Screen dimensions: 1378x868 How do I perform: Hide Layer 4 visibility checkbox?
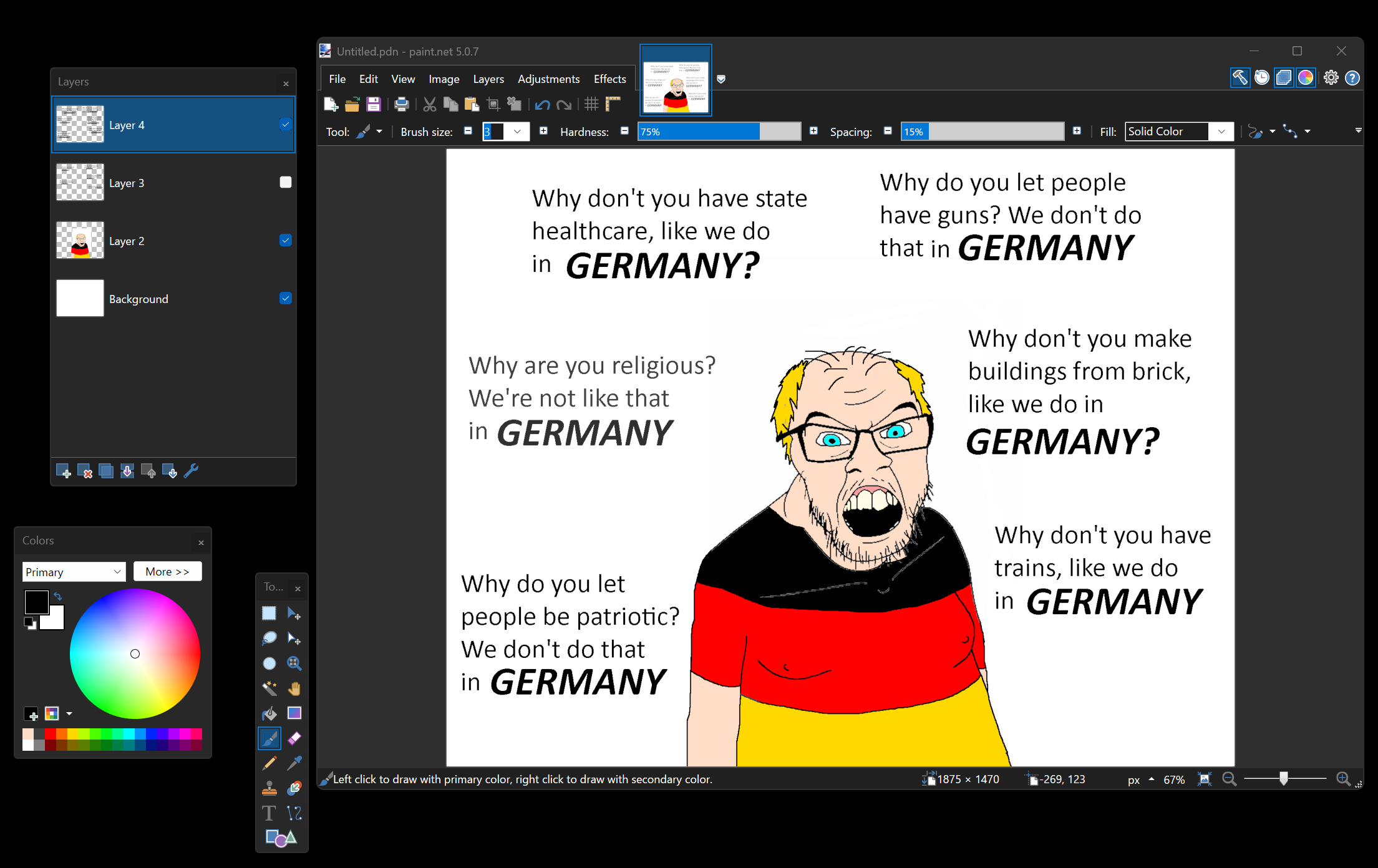tap(286, 125)
